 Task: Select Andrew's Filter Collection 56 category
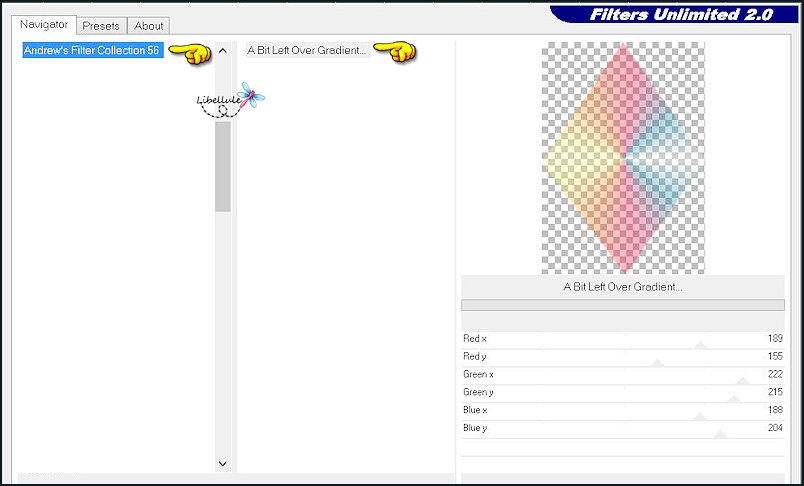(93, 50)
